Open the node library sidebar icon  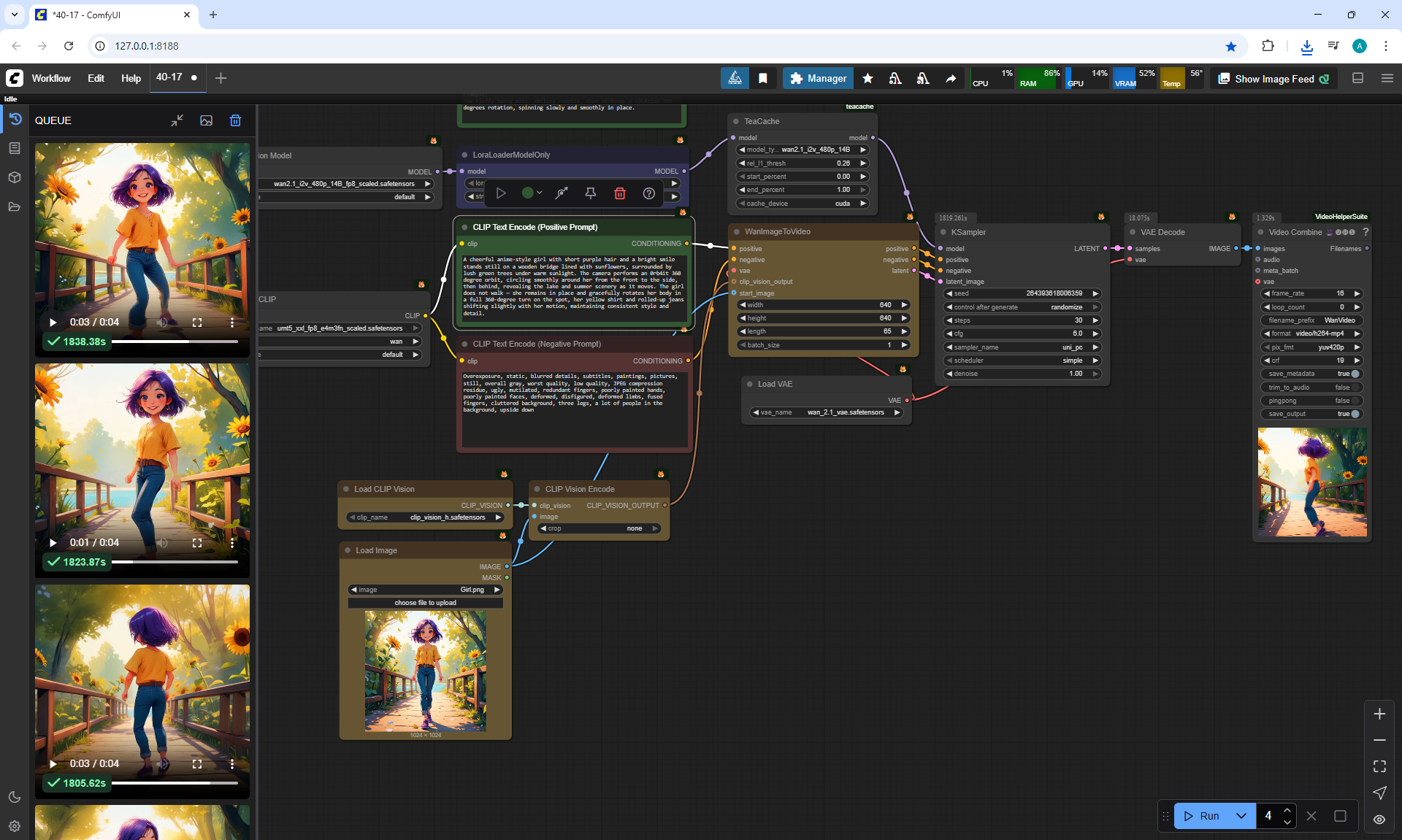click(x=14, y=148)
